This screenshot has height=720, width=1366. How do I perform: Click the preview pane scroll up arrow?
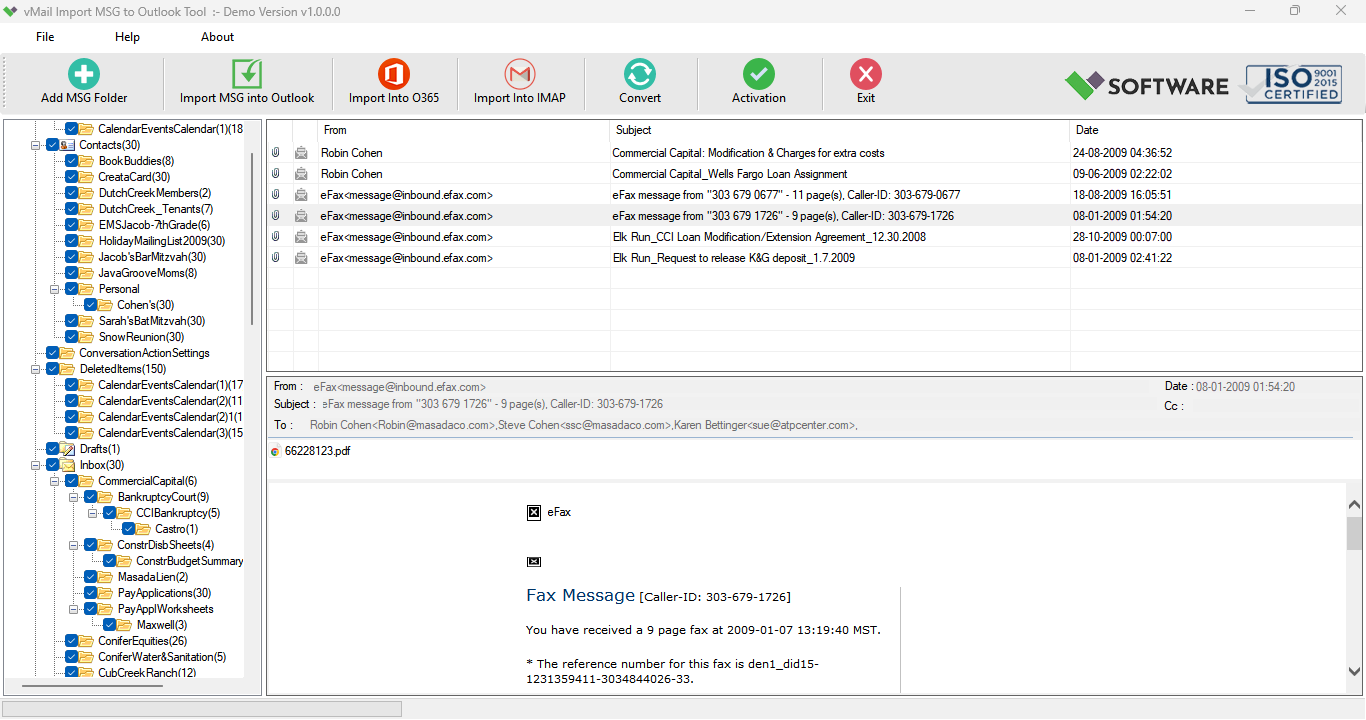[x=1354, y=505]
